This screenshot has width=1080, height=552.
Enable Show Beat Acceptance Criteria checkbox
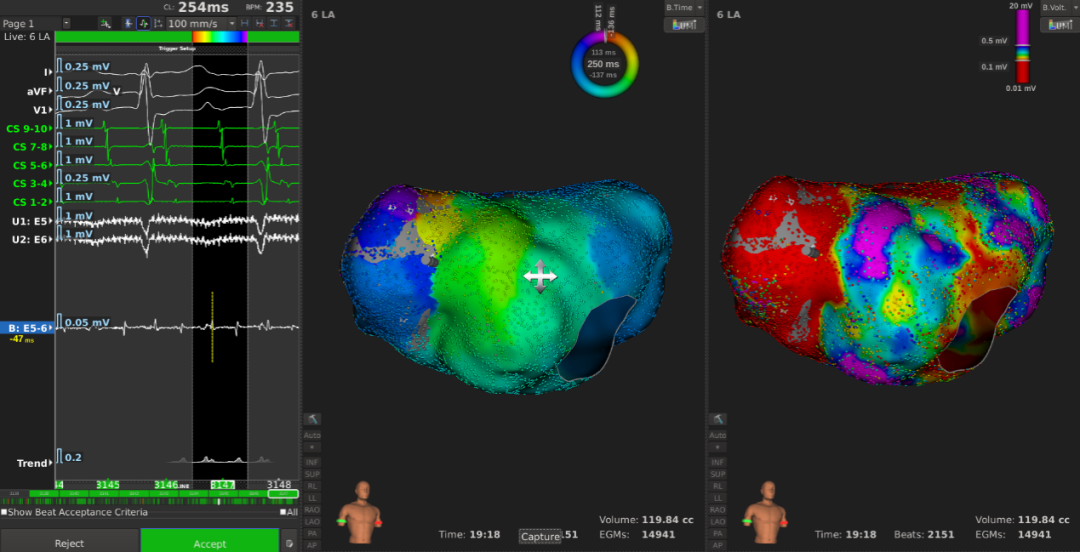(x=4, y=512)
